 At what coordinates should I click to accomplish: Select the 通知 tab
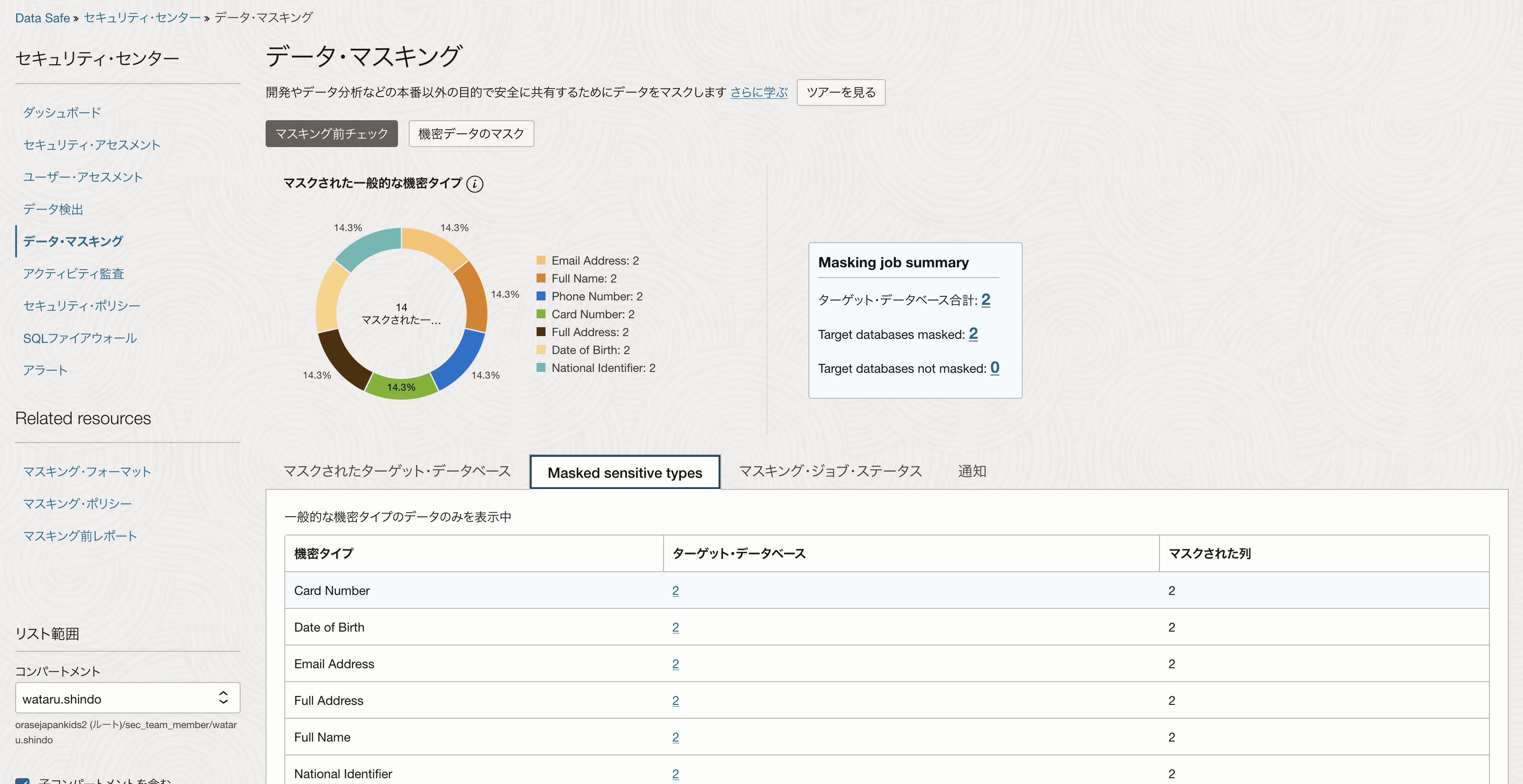pos(971,472)
